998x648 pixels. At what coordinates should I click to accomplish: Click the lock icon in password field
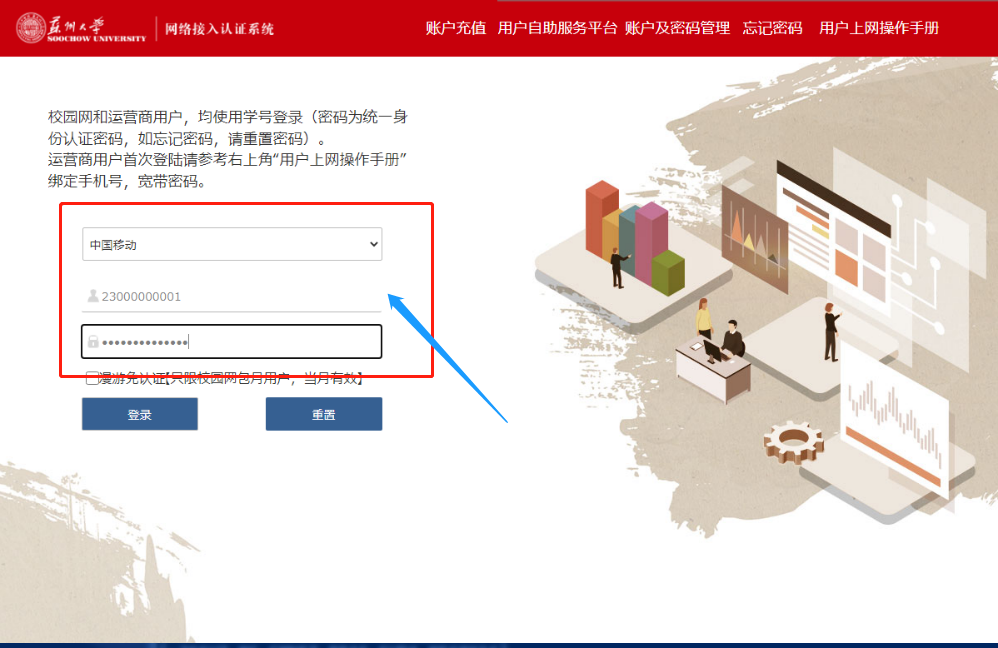[93, 342]
